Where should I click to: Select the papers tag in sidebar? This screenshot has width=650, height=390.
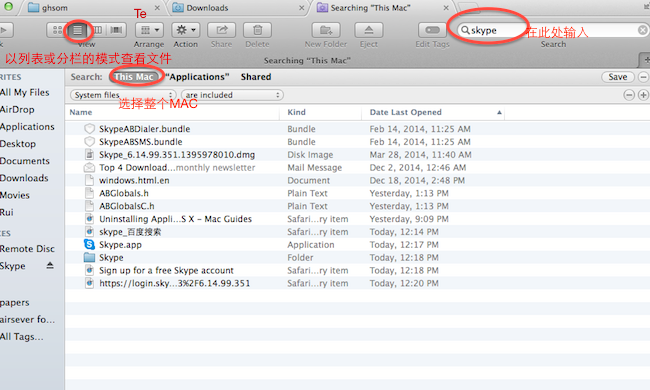[x=15, y=303]
